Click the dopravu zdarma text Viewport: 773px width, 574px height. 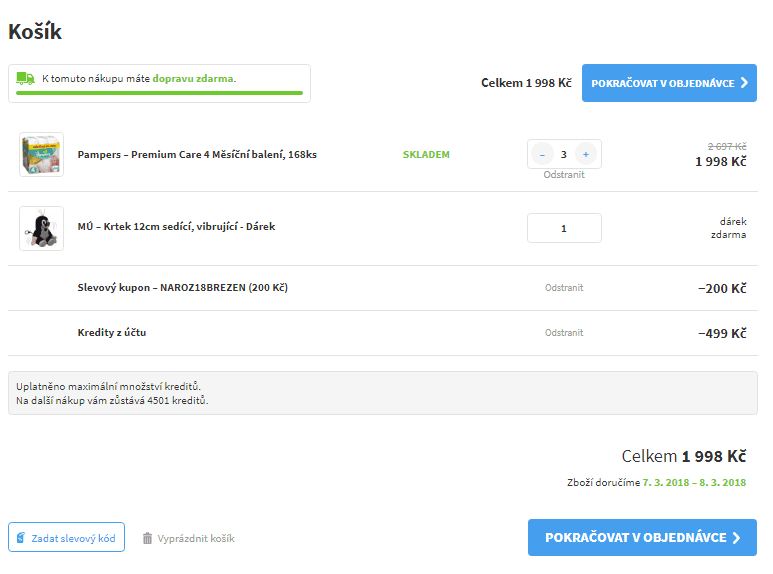[x=194, y=77]
